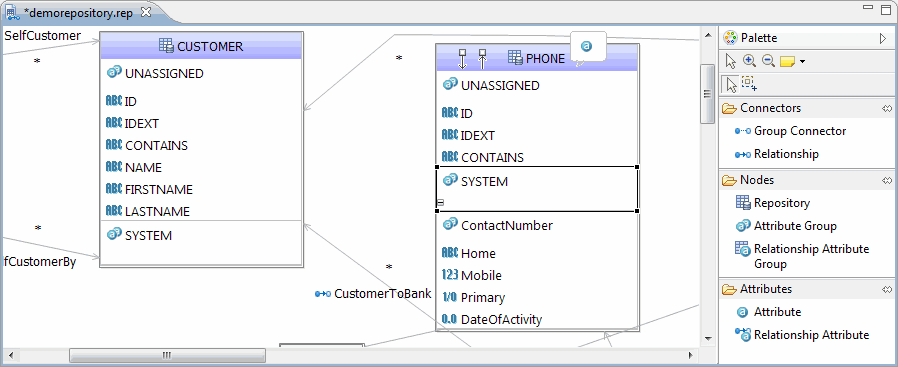Select the CONTAINS attribute in CUSTOMER
The image size is (898, 367).
coord(147,145)
